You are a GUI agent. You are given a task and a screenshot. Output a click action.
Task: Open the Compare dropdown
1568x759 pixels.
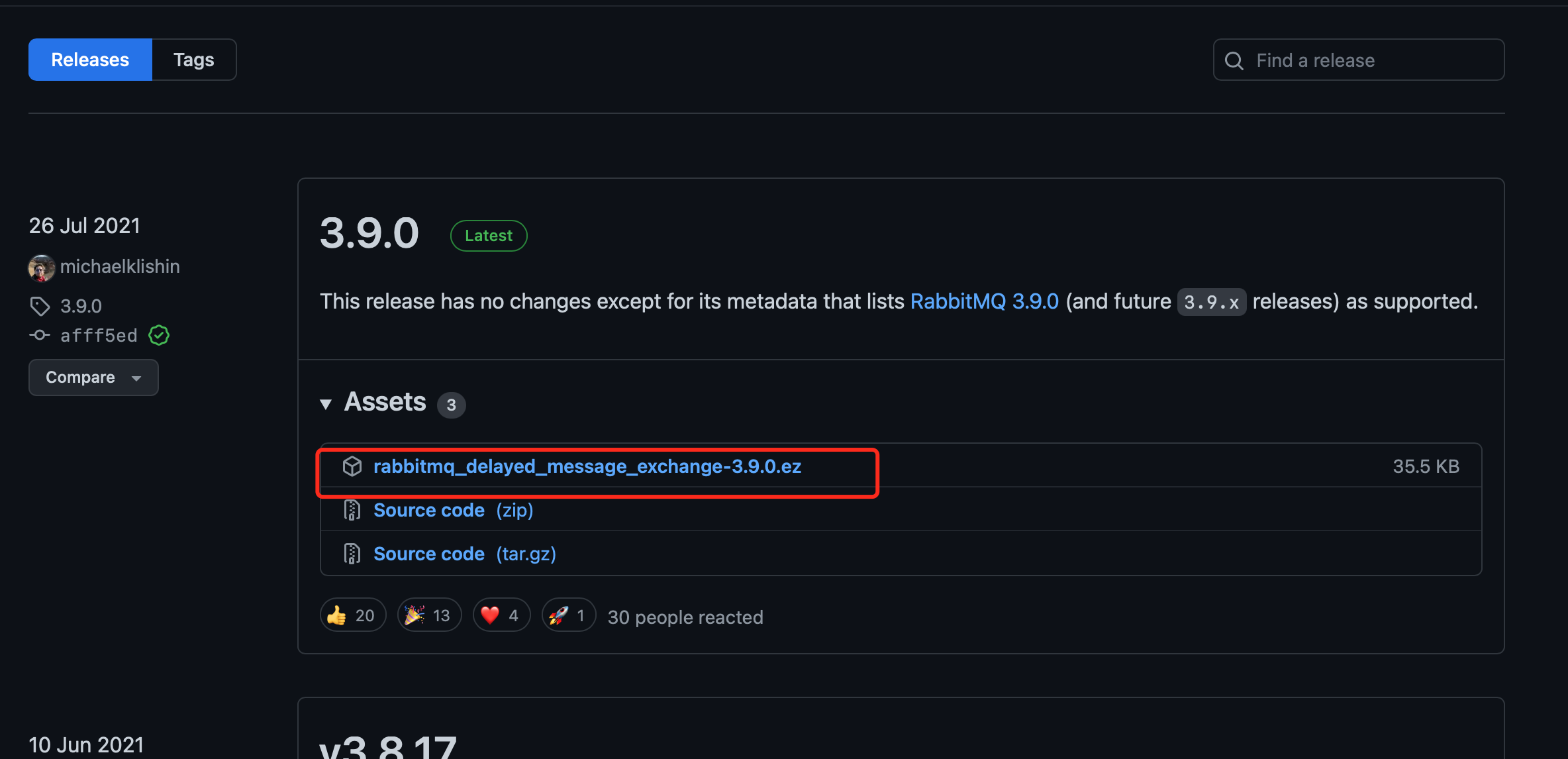pyautogui.click(x=93, y=378)
